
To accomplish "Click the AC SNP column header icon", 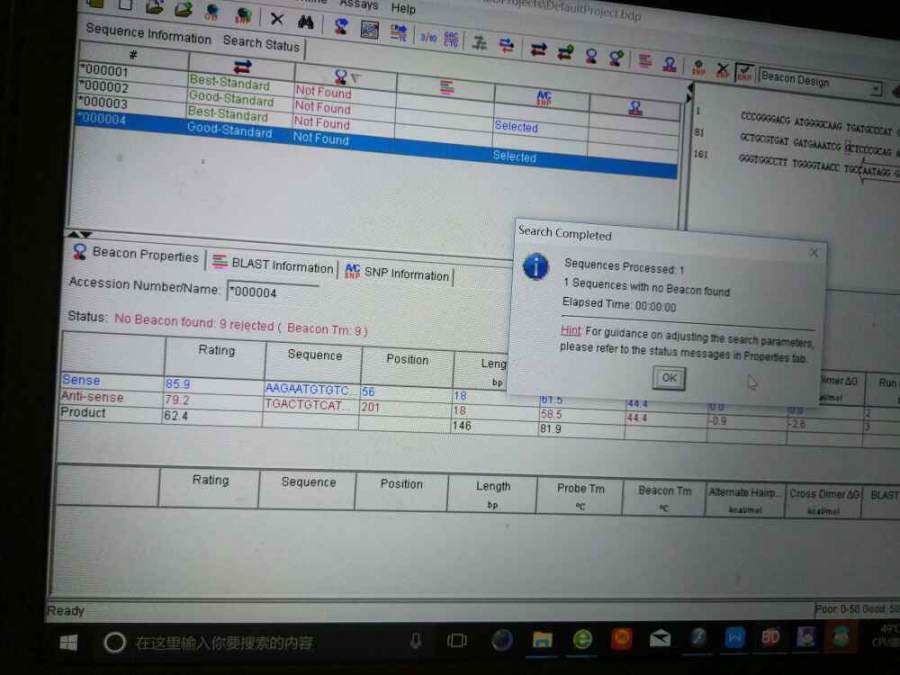I will pyautogui.click(x=544, y=98).
